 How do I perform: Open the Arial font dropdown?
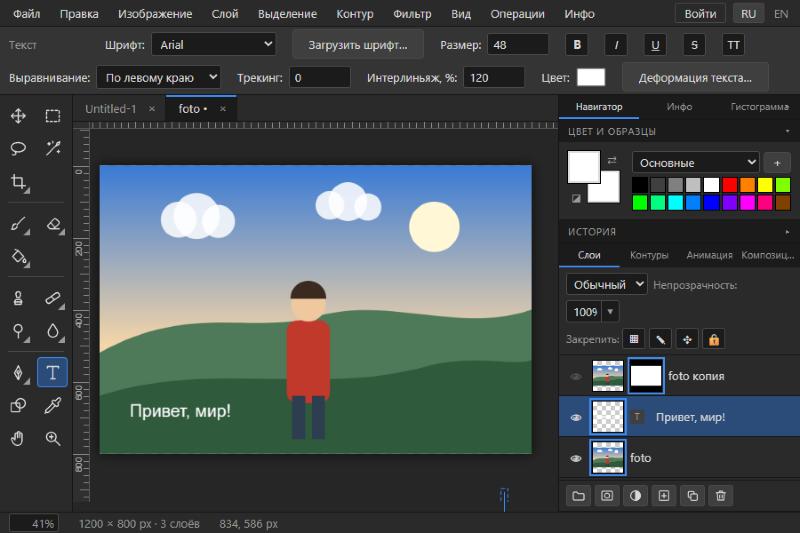tap(214, 45)
